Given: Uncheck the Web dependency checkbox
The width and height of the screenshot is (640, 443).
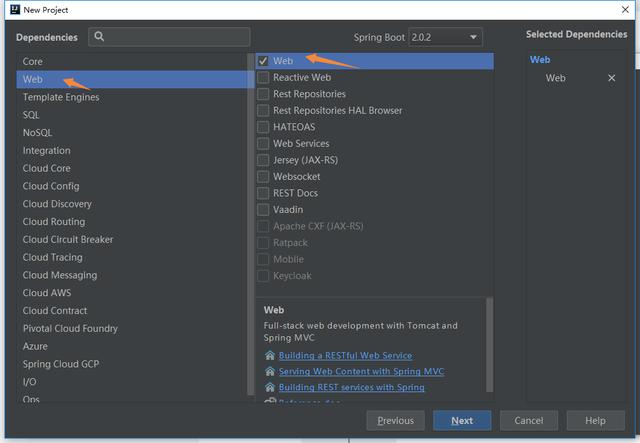Looking at the screenshot, I should (263, 61).
